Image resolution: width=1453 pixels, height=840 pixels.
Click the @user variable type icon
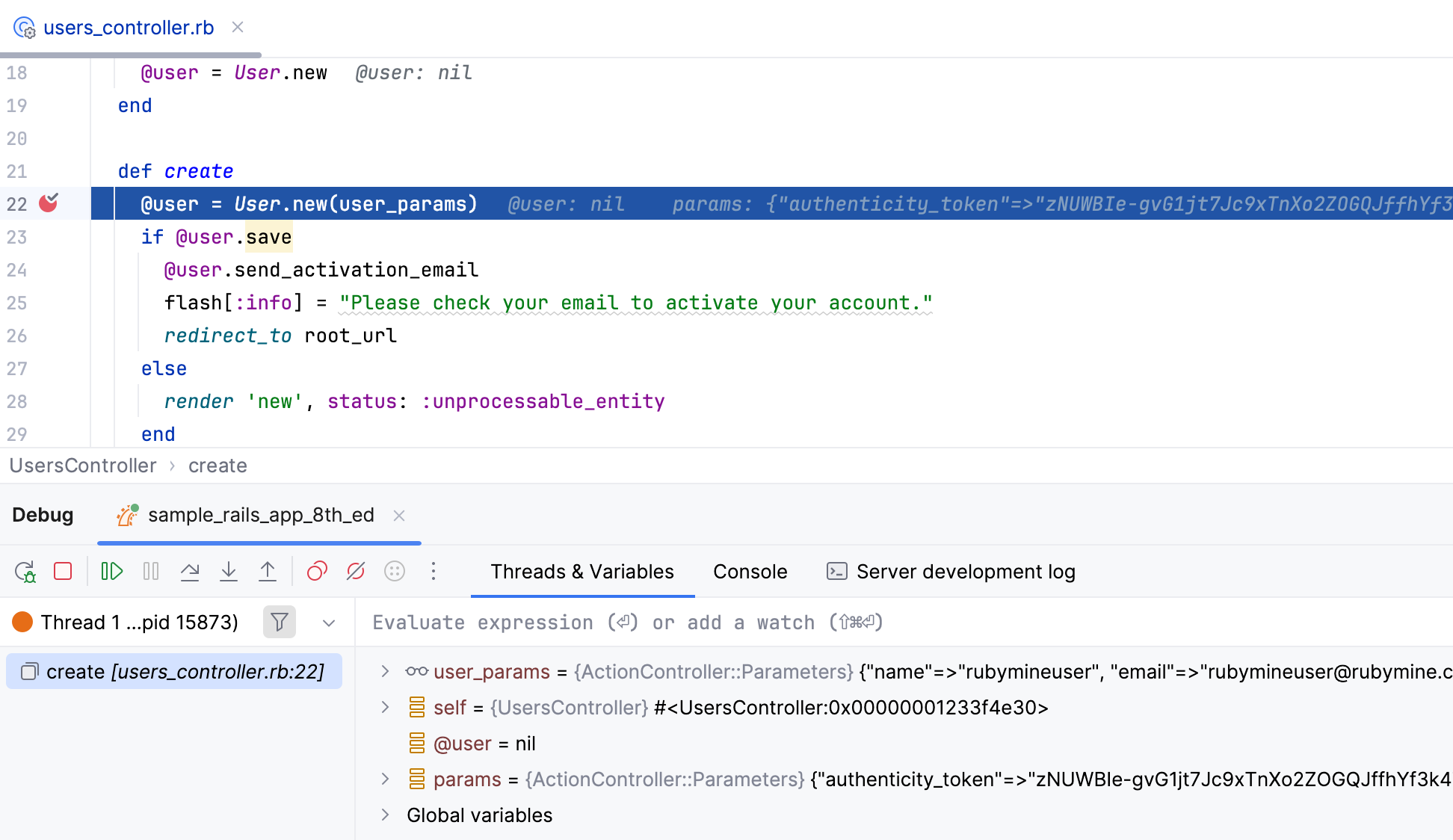click(417, 743)
